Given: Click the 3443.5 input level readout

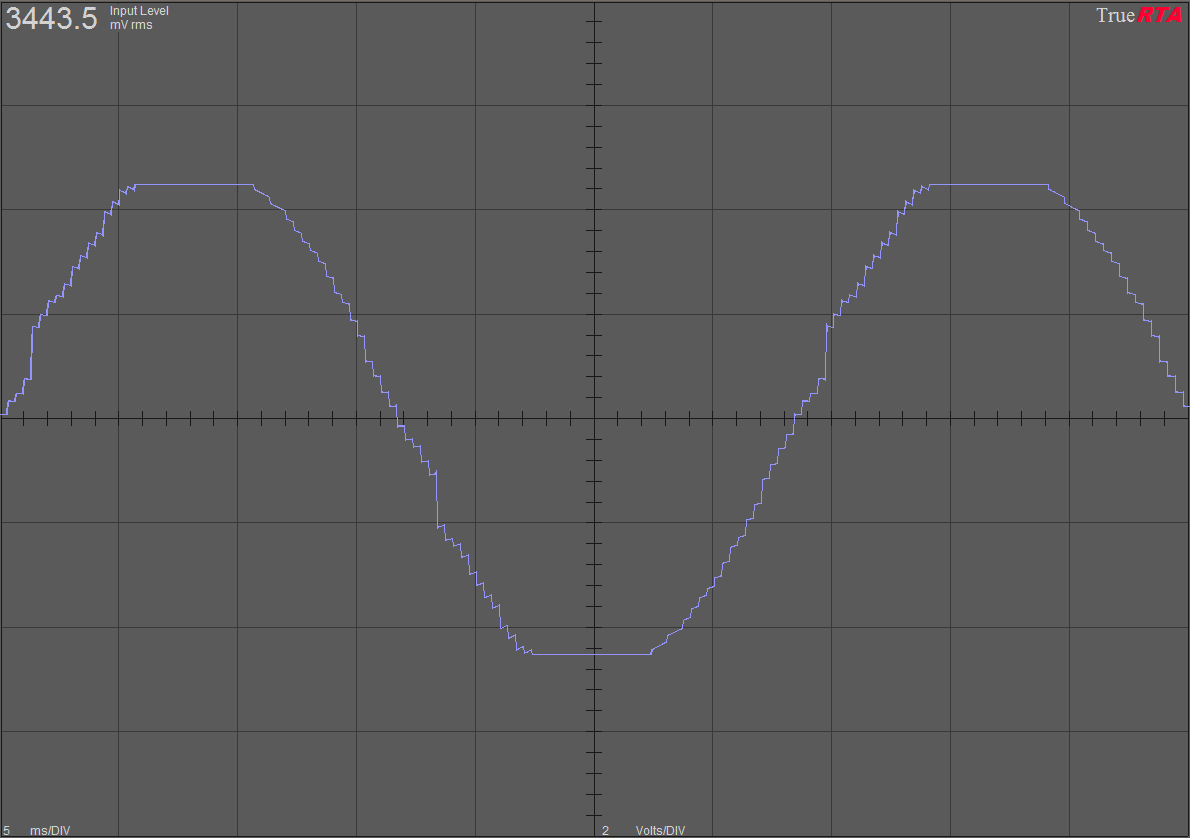Looking at the screenshot, I should (x=52, y=18).
